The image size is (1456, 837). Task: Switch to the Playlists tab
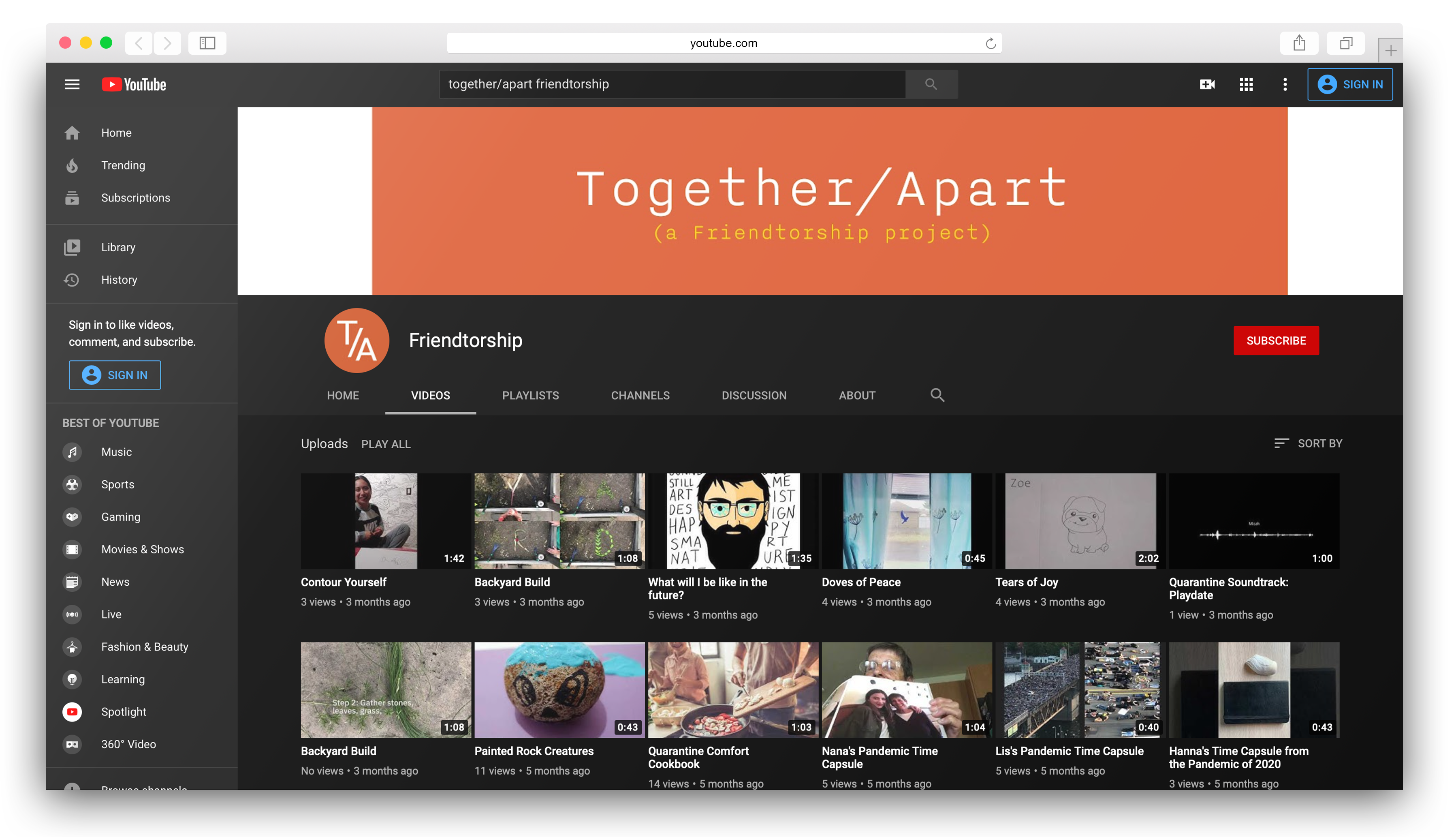(530, 396)
